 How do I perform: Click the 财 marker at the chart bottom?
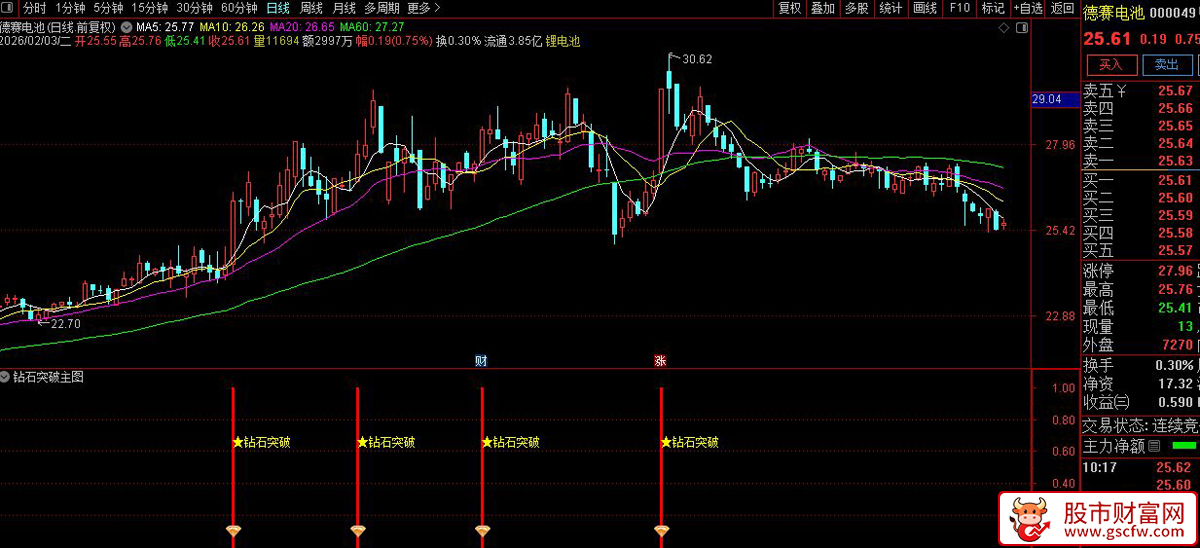pos(481,360)
